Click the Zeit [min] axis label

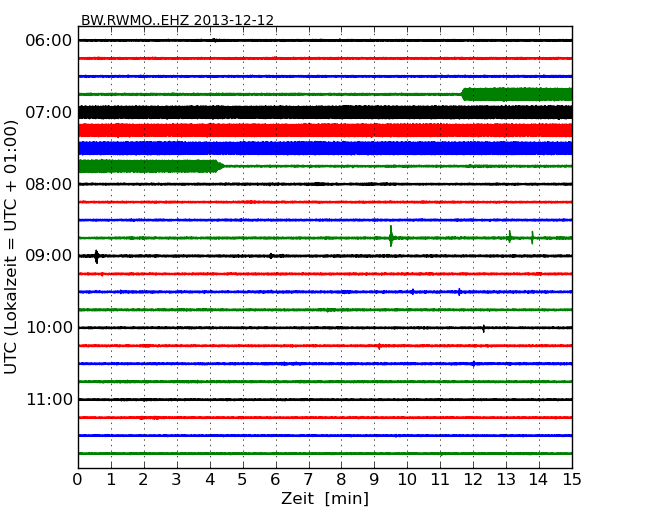click(325, 499)
